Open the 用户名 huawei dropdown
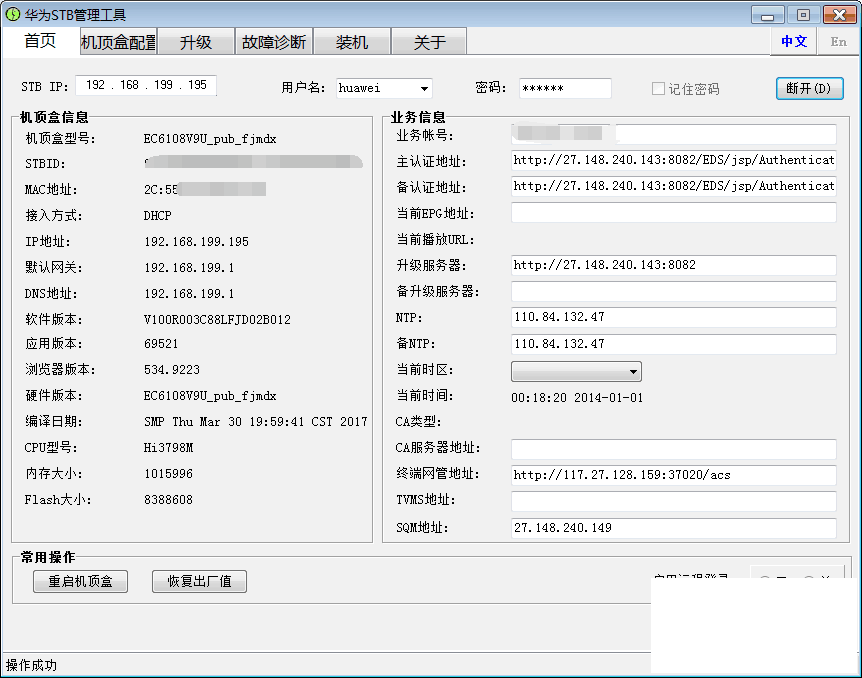Viewport: 862px width, 678px height. point(424,89)
